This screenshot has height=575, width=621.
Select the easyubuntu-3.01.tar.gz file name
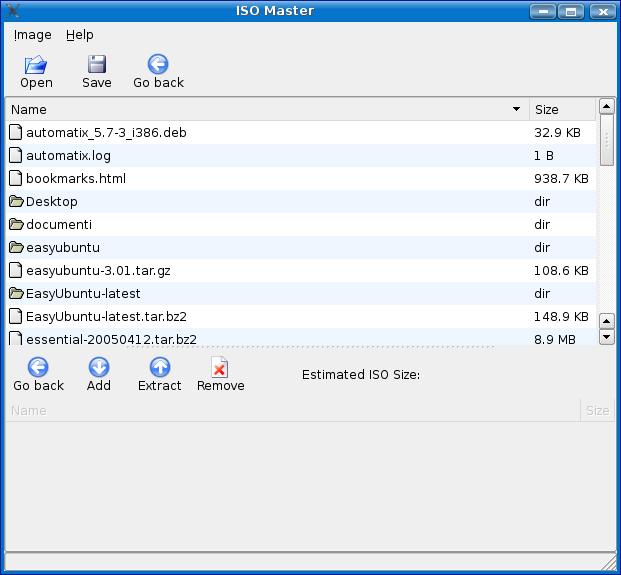coord(98,270)
